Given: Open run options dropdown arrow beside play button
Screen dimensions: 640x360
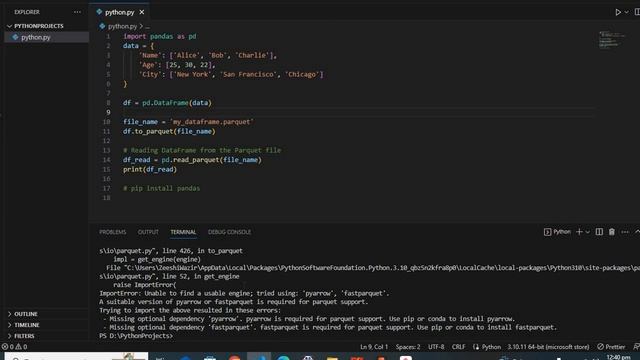Looking at the screenshot, I should coord(627,12).
